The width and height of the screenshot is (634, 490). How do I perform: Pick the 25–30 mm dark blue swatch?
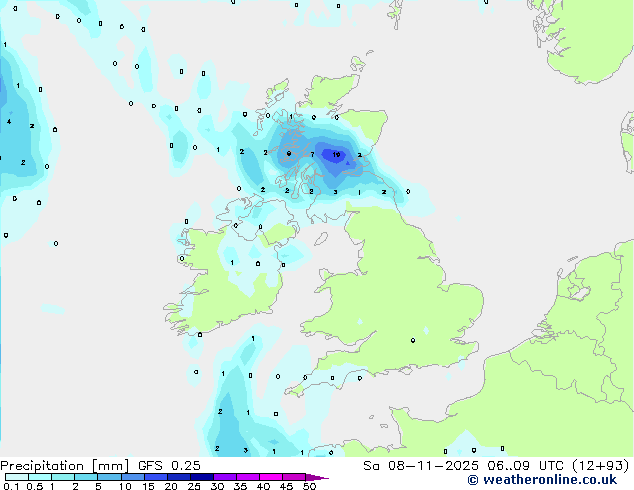click(x=201, y=477)
